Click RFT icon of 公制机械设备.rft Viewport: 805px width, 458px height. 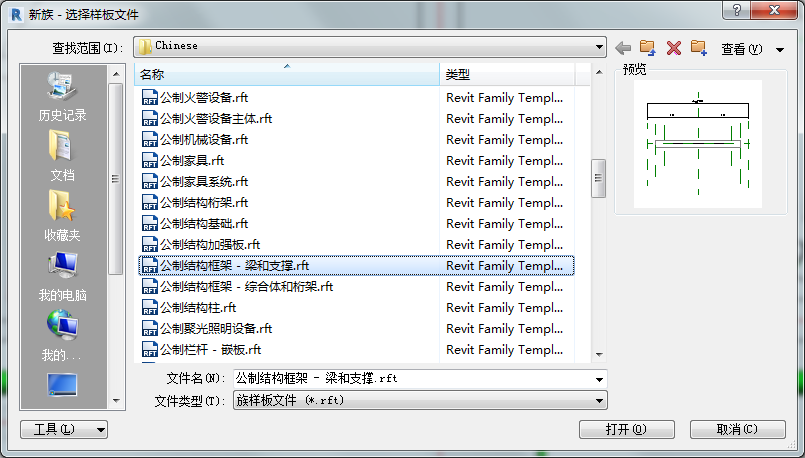tap(149, 140)
